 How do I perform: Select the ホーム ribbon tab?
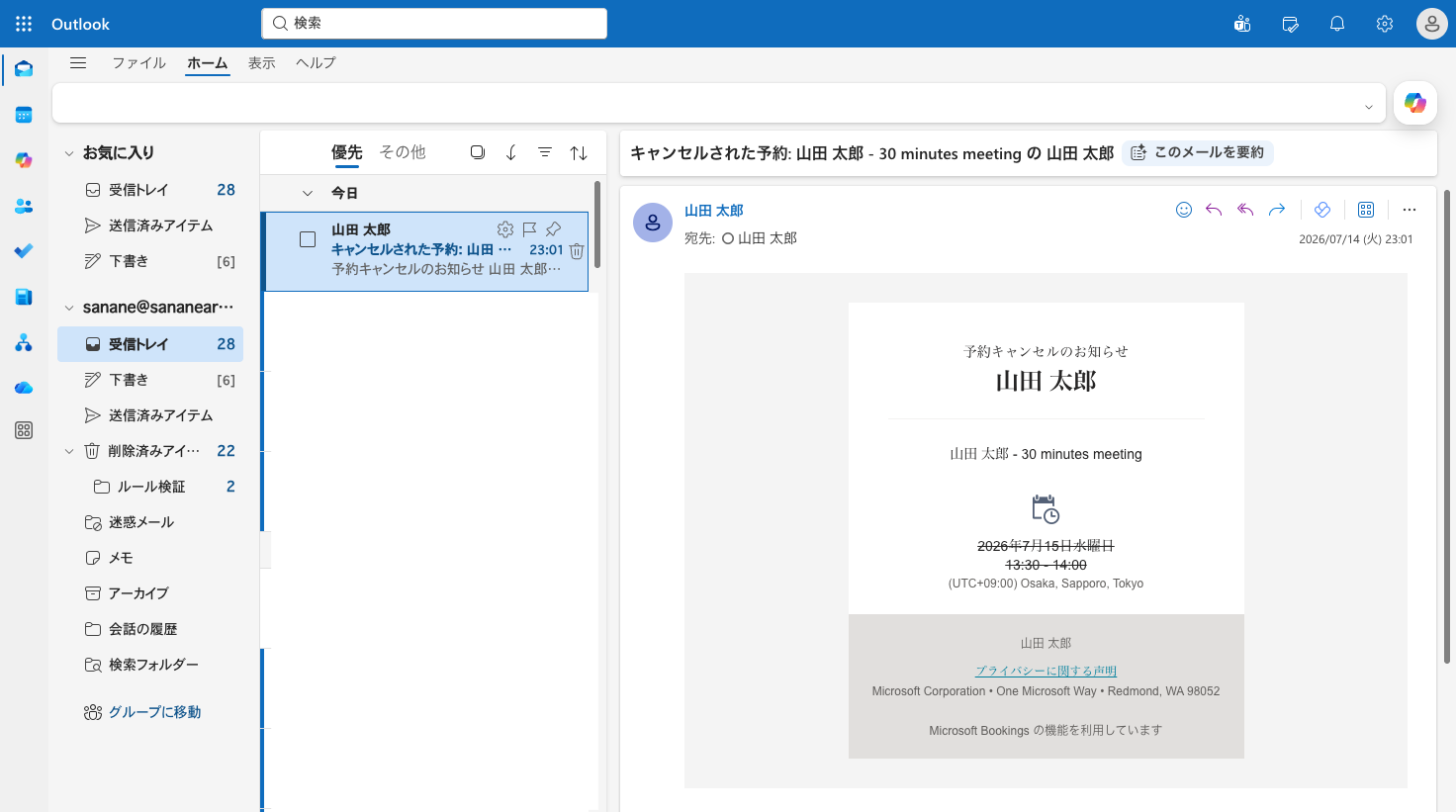208,62
